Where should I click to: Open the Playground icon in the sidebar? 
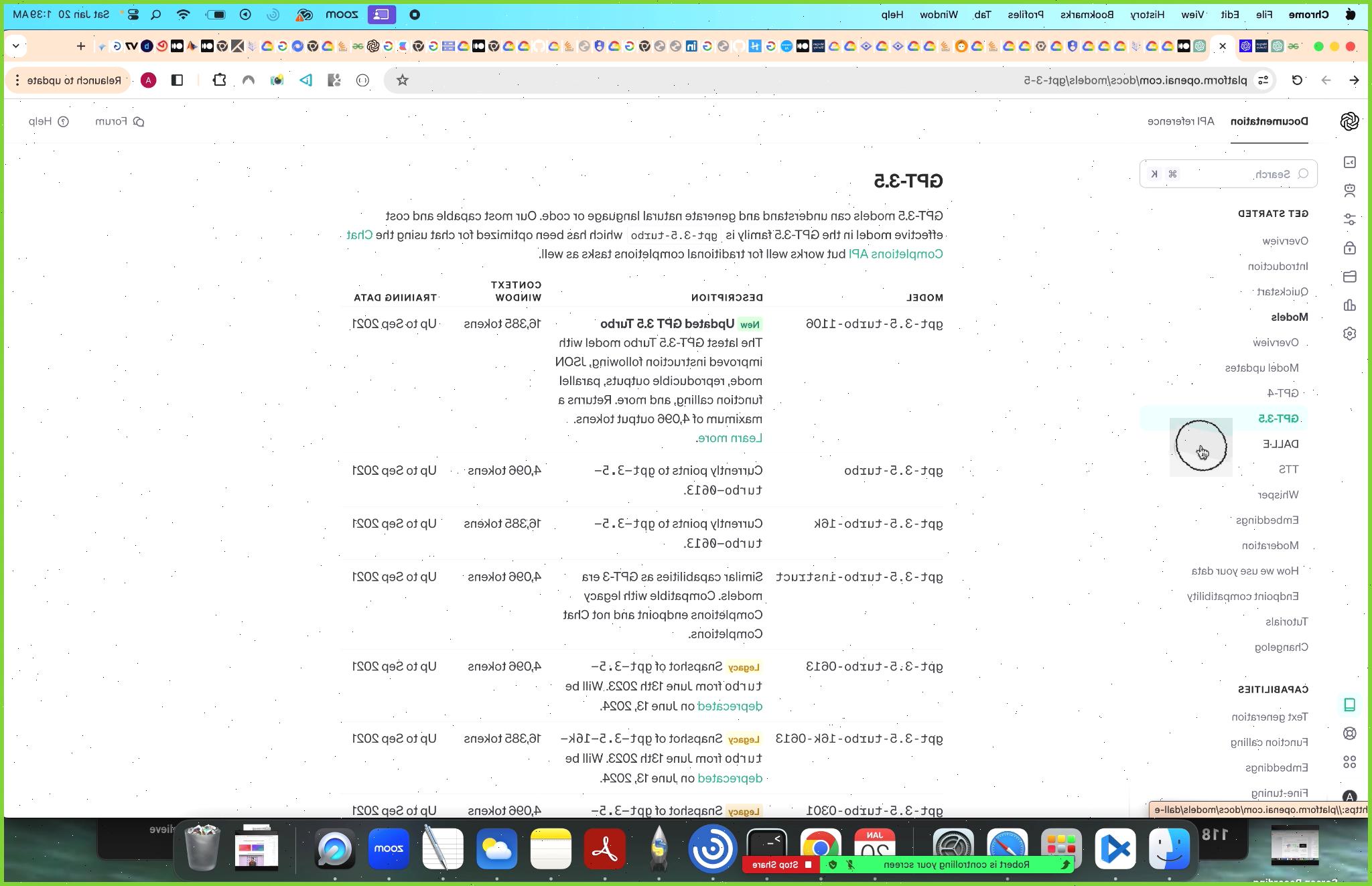tap(1349, 162)
